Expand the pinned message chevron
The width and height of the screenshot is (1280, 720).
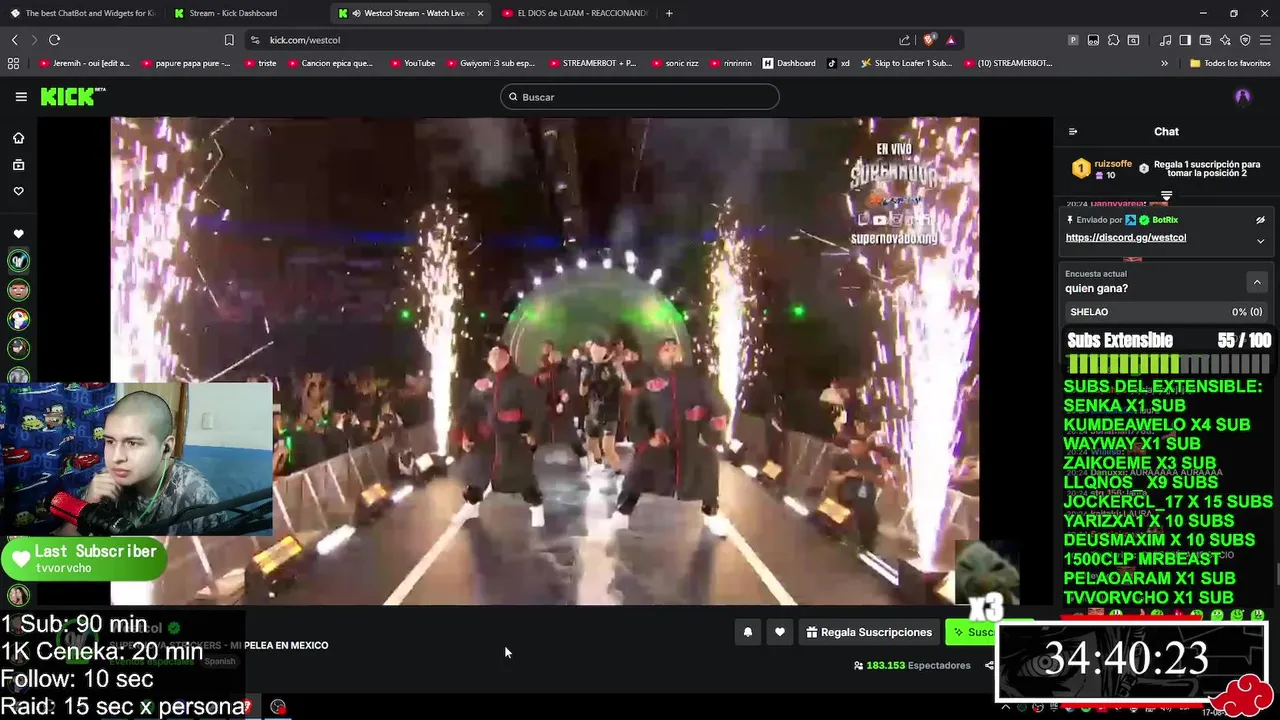1260,240
